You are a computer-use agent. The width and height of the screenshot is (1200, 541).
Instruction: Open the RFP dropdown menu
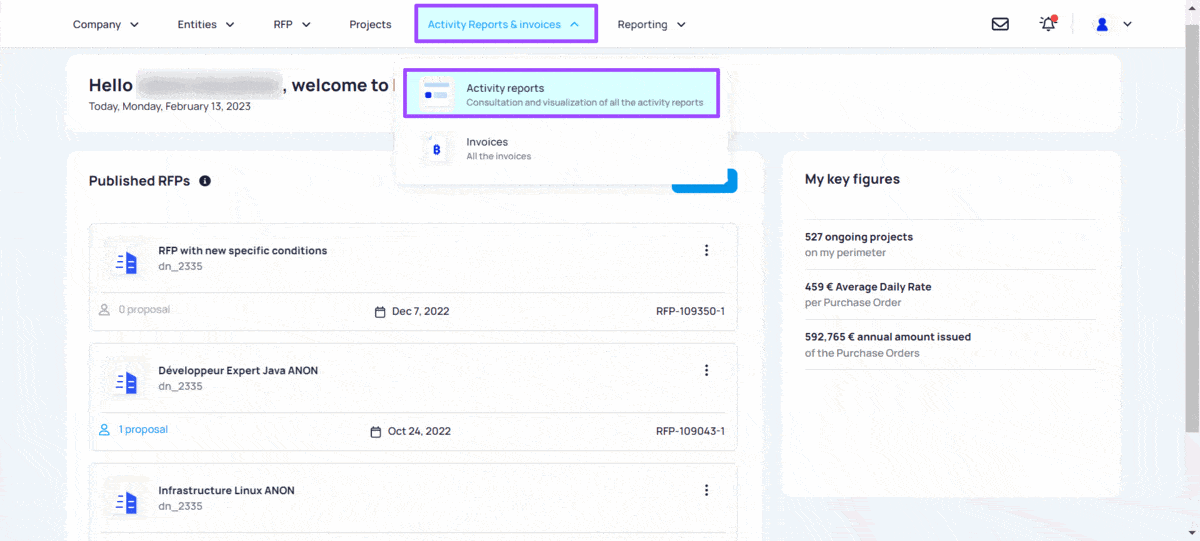click(x=292, y=24)
